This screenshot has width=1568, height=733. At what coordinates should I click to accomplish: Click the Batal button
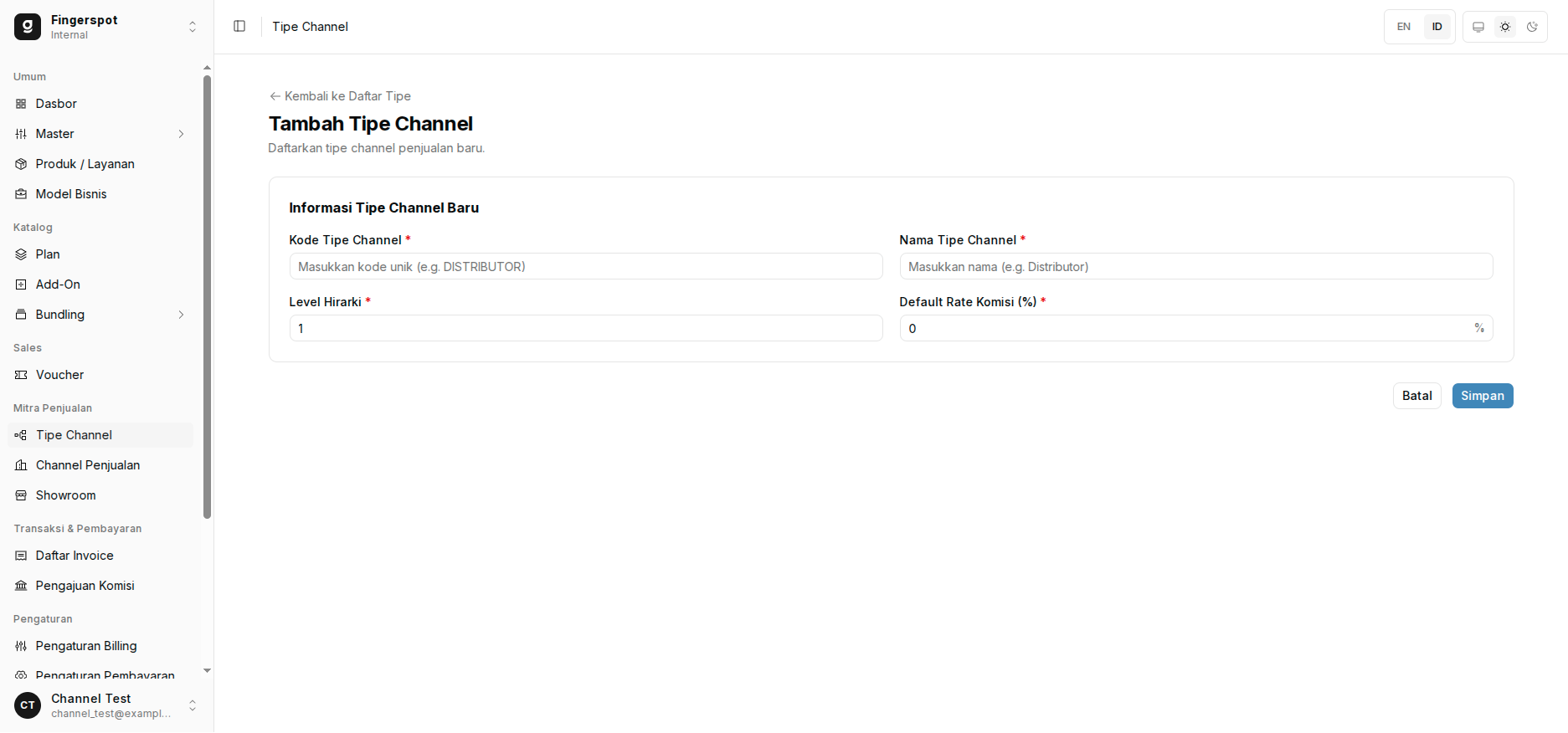(x=1416, y=396)
